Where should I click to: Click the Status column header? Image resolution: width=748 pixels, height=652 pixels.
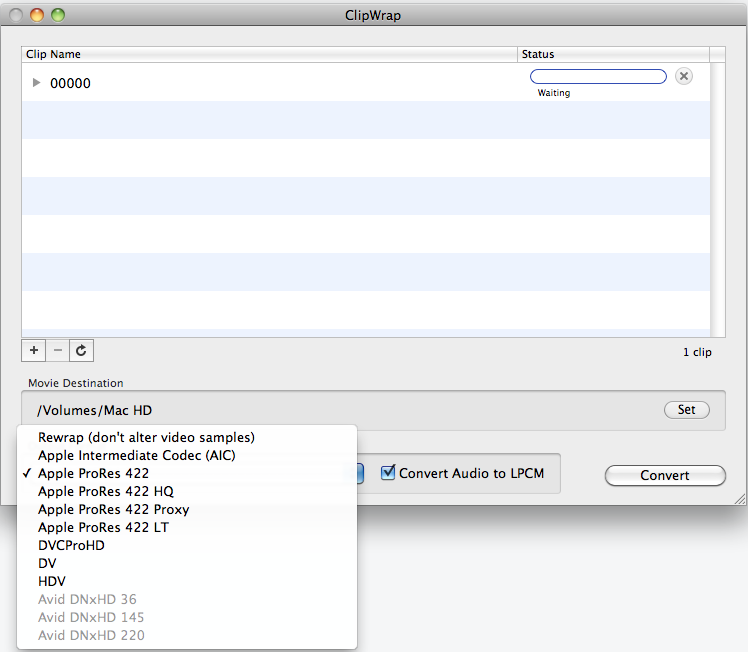[x=613, y=54]
